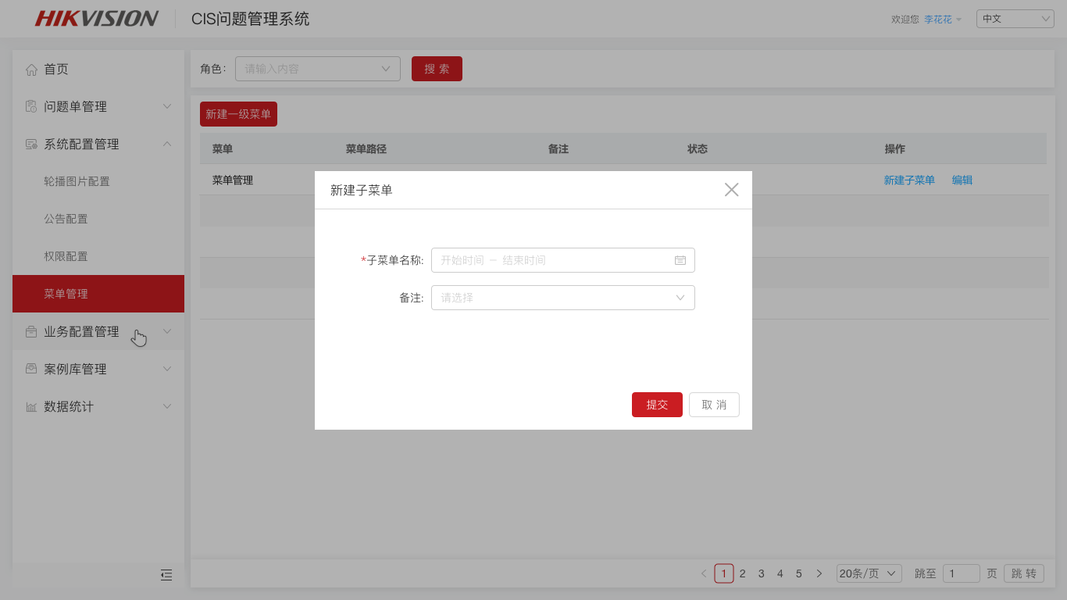Go to page 1
The width and height of the screenshot is (1067, 600).
click(724, 573)
